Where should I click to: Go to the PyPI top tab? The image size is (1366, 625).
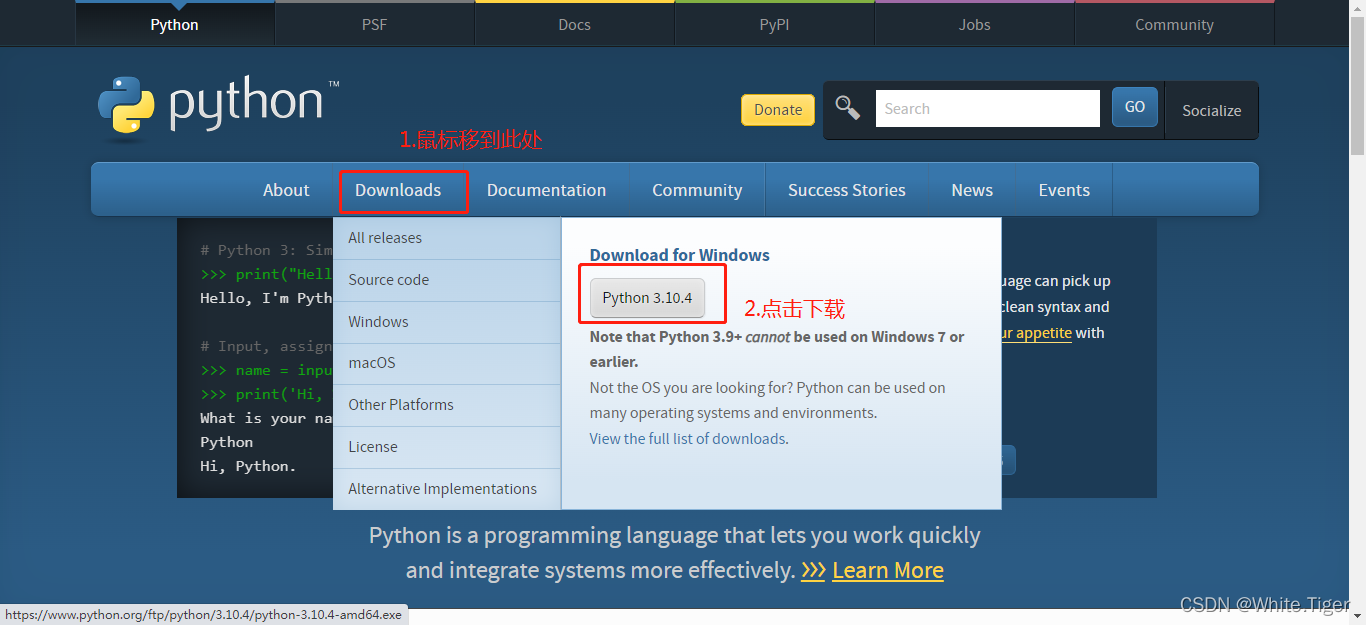[775, 24]
